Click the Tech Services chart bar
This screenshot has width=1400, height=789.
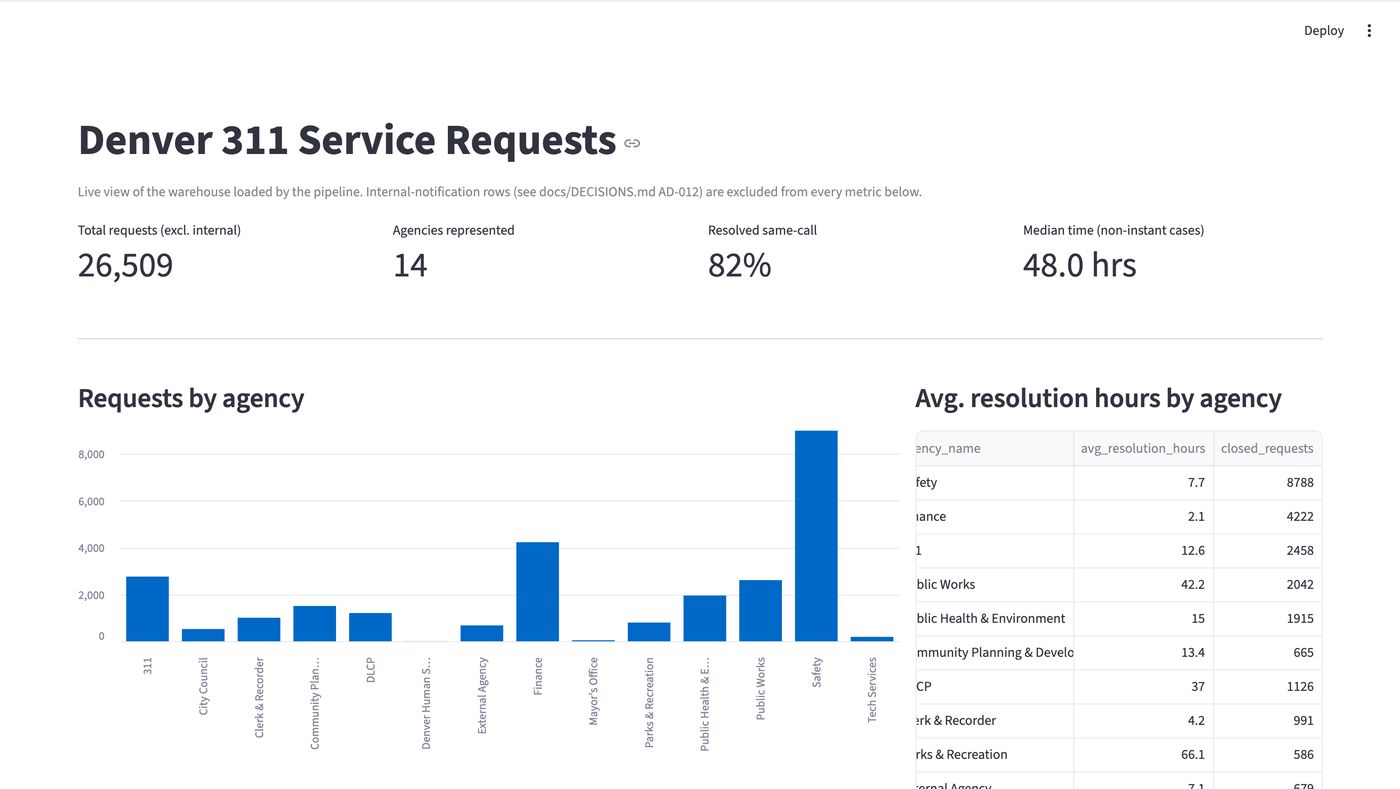tap(872, 639)
